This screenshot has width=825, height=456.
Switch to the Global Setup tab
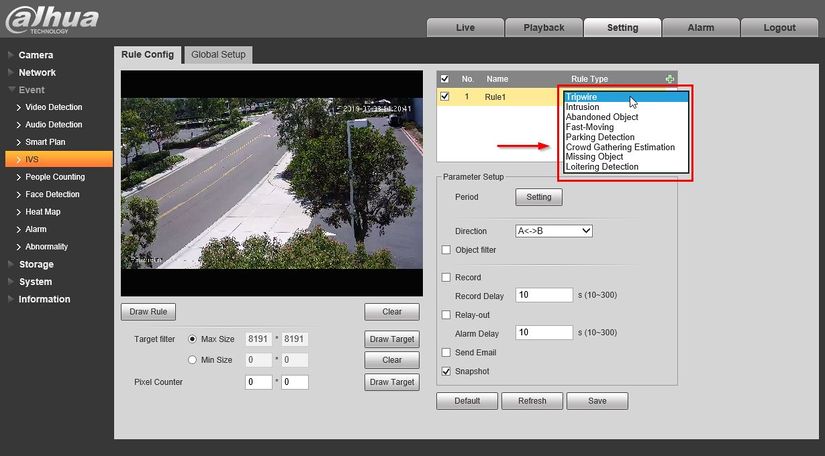pos(218,54)
